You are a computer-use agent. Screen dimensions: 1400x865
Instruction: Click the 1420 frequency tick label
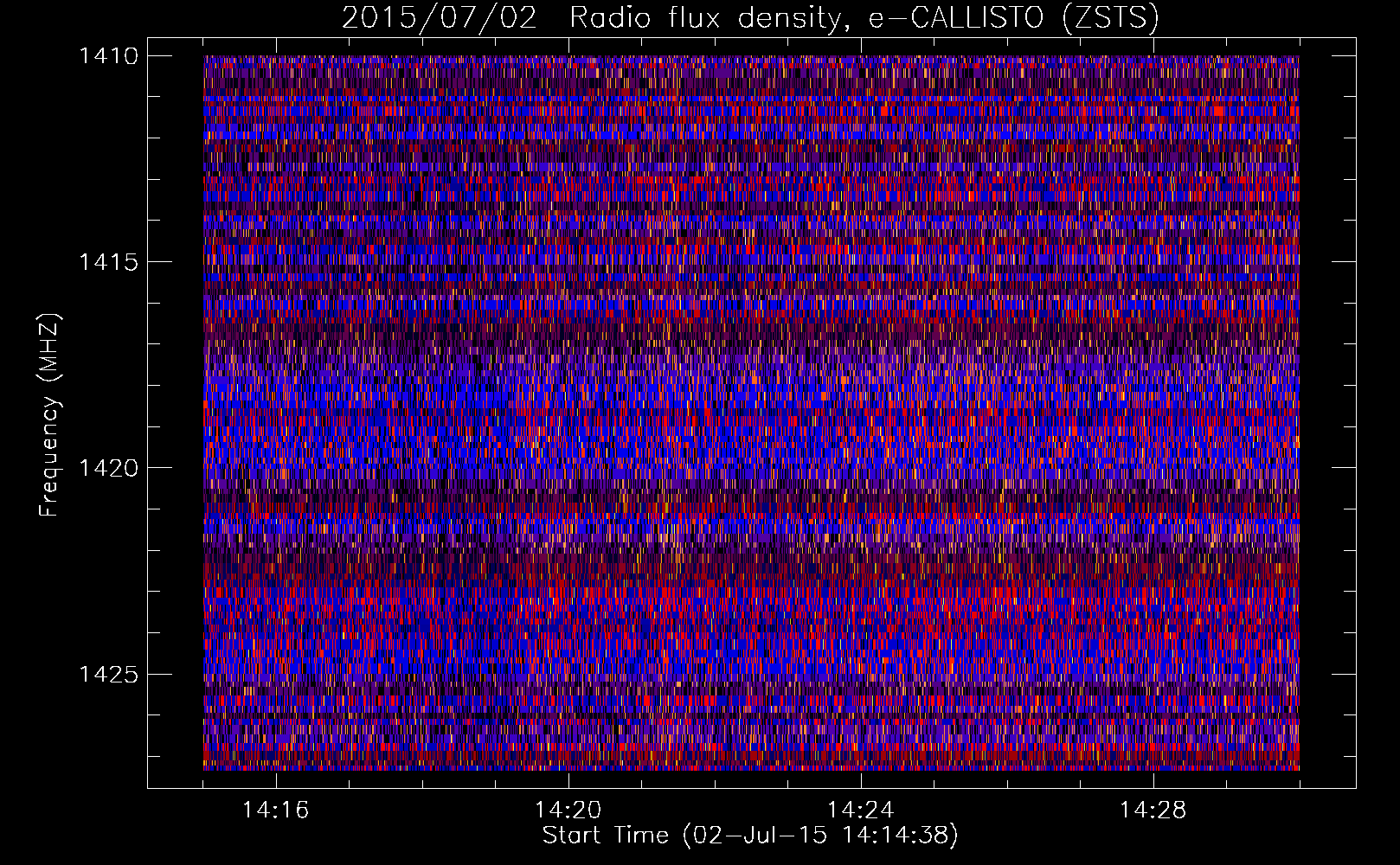[108, 468]
